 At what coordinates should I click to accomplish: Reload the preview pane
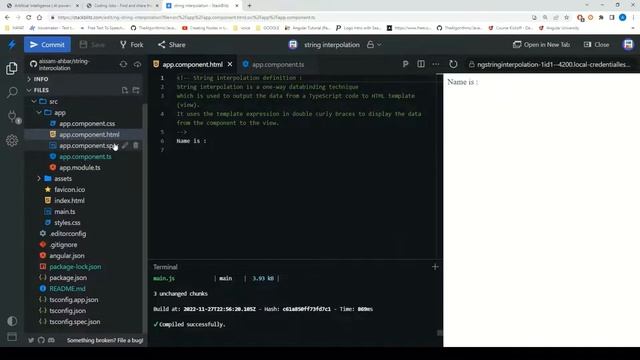pyautogui.click(x=453, y=64)
